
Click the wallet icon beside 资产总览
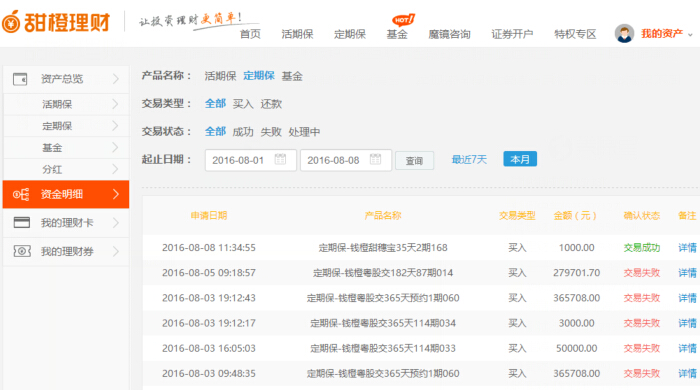click(x=20, y=79)
